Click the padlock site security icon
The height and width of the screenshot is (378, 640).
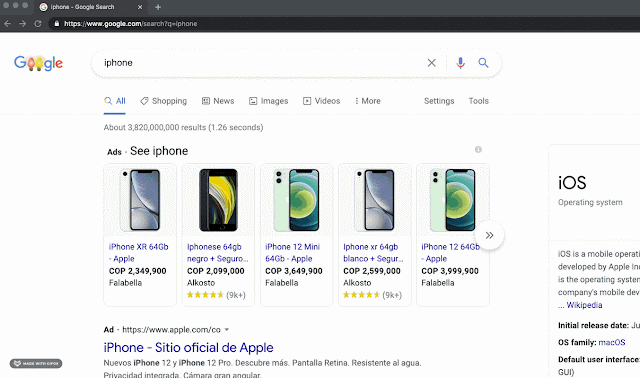[57, 24]
